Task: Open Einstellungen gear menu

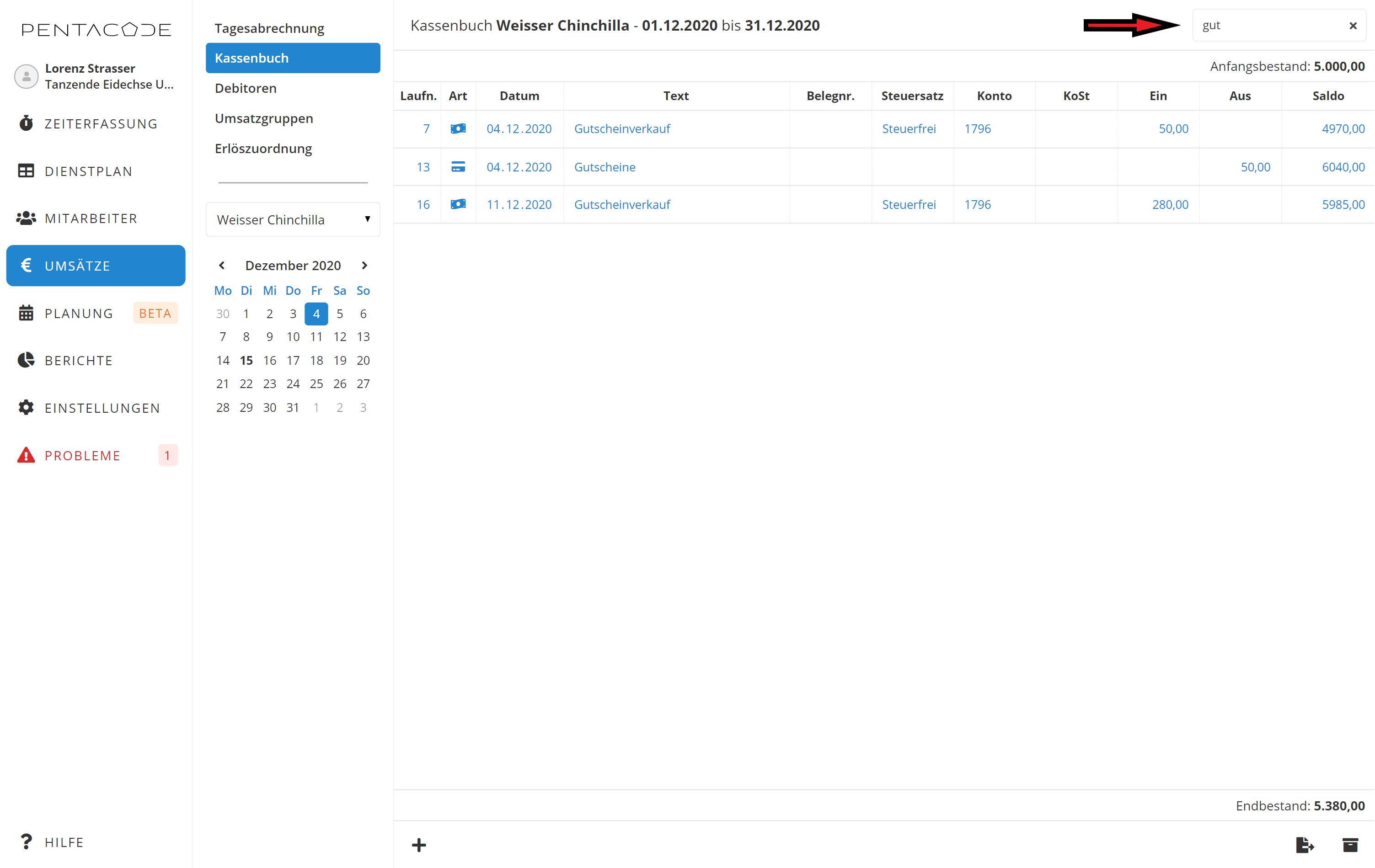Action: tap(102, 408)
